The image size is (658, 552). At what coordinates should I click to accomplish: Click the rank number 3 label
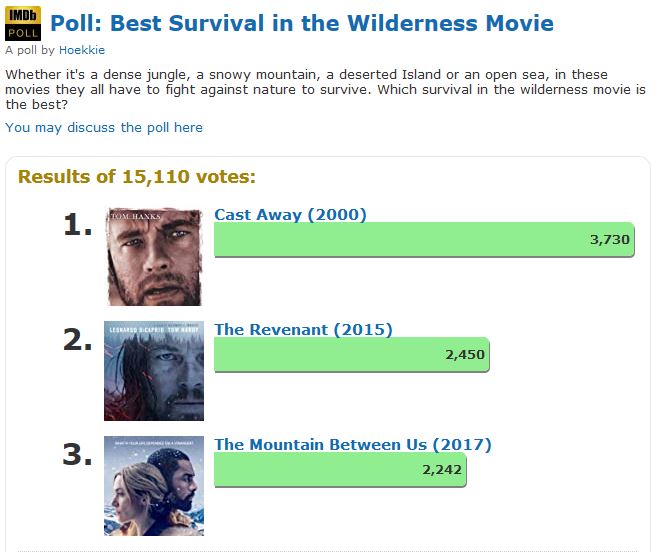[x=78, y=455]
